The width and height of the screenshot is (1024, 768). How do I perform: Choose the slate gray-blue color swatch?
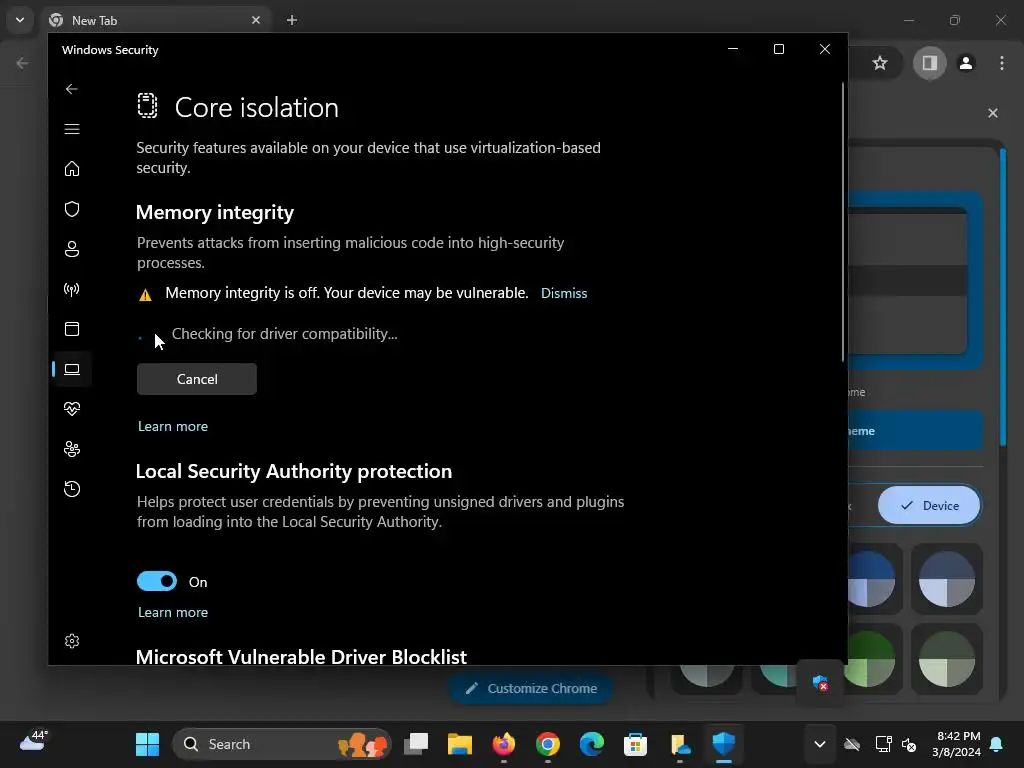coord(947,579)
